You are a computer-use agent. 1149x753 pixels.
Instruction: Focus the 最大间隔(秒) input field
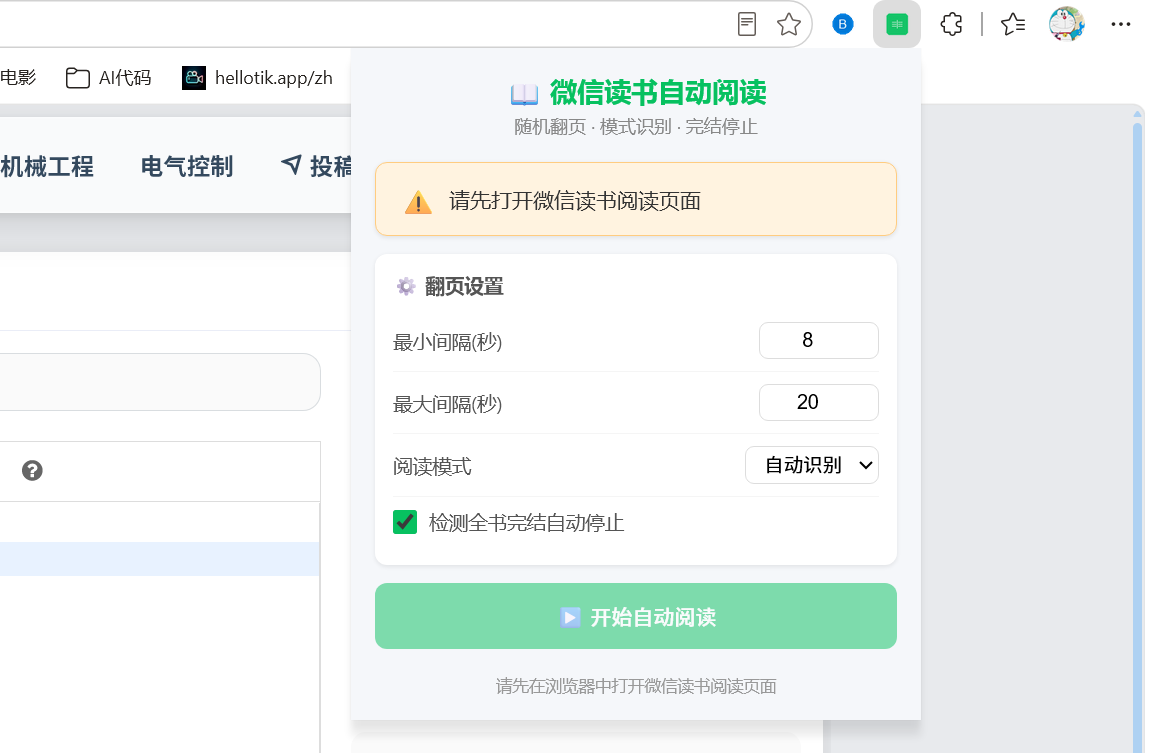[x=819, y=402]
